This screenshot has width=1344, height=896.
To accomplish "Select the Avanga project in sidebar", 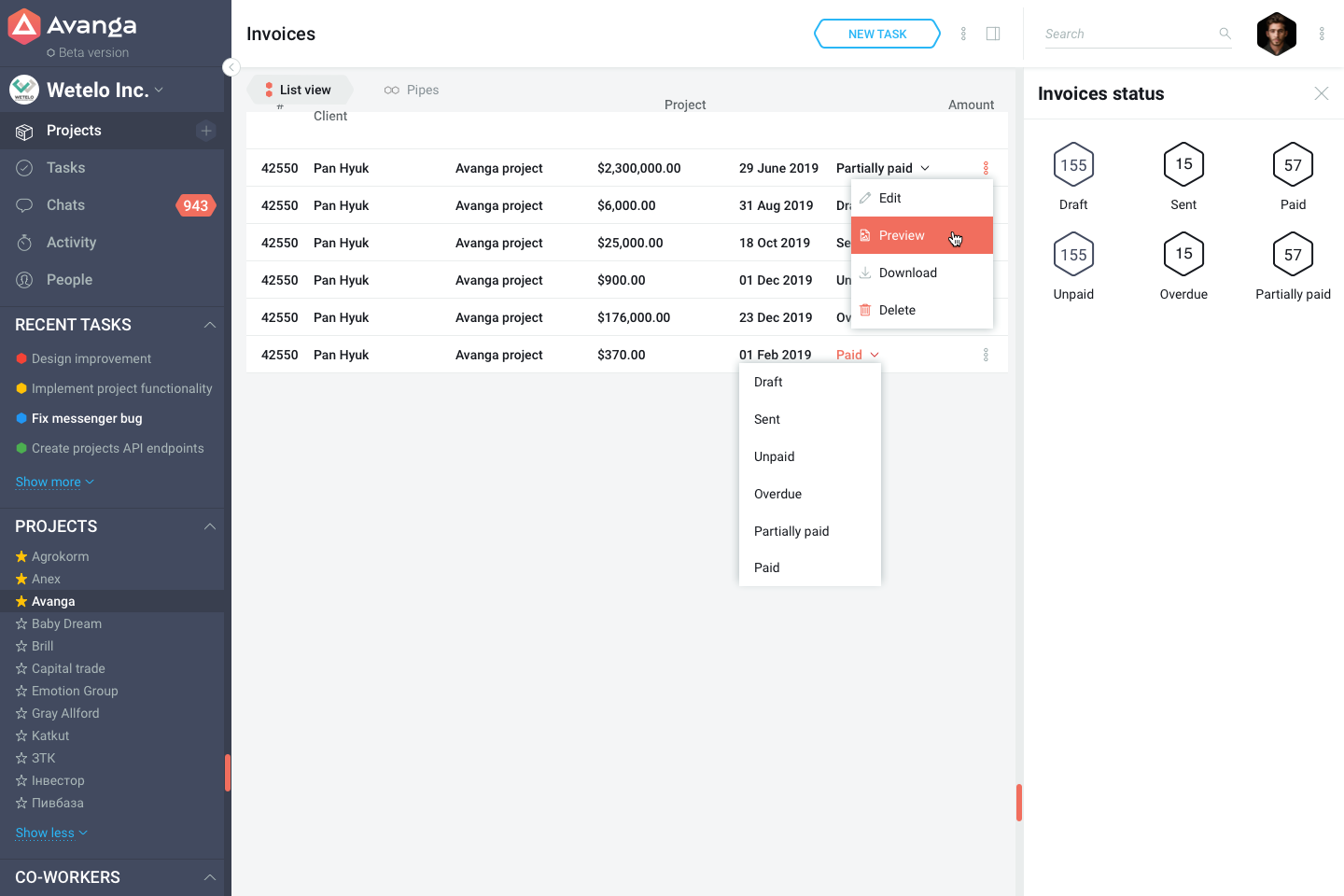I will click(x=112, y=601).
